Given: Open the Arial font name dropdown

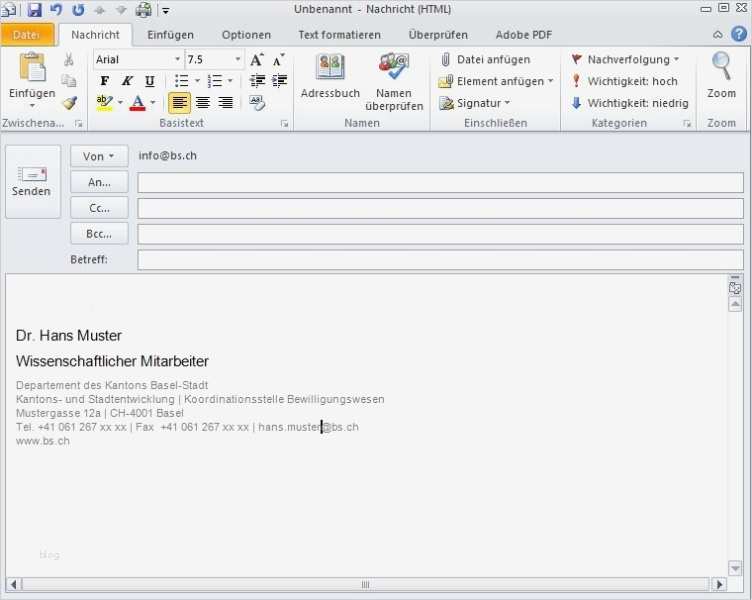Looking at the screenshot, I should [x=177, y=59].
